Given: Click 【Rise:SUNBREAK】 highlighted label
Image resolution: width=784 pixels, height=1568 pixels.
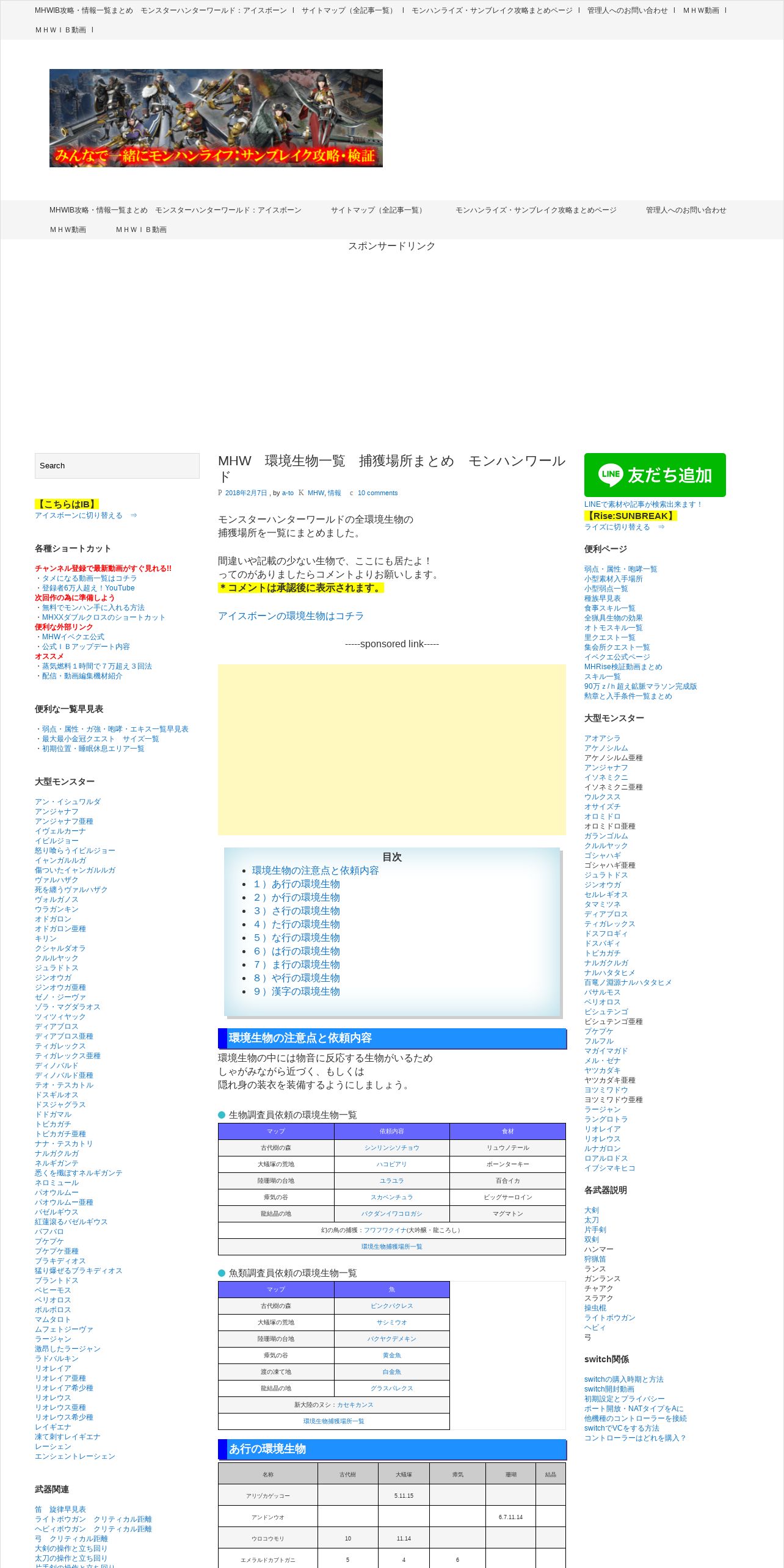Looking at the screenshot, I should point(631,516).
